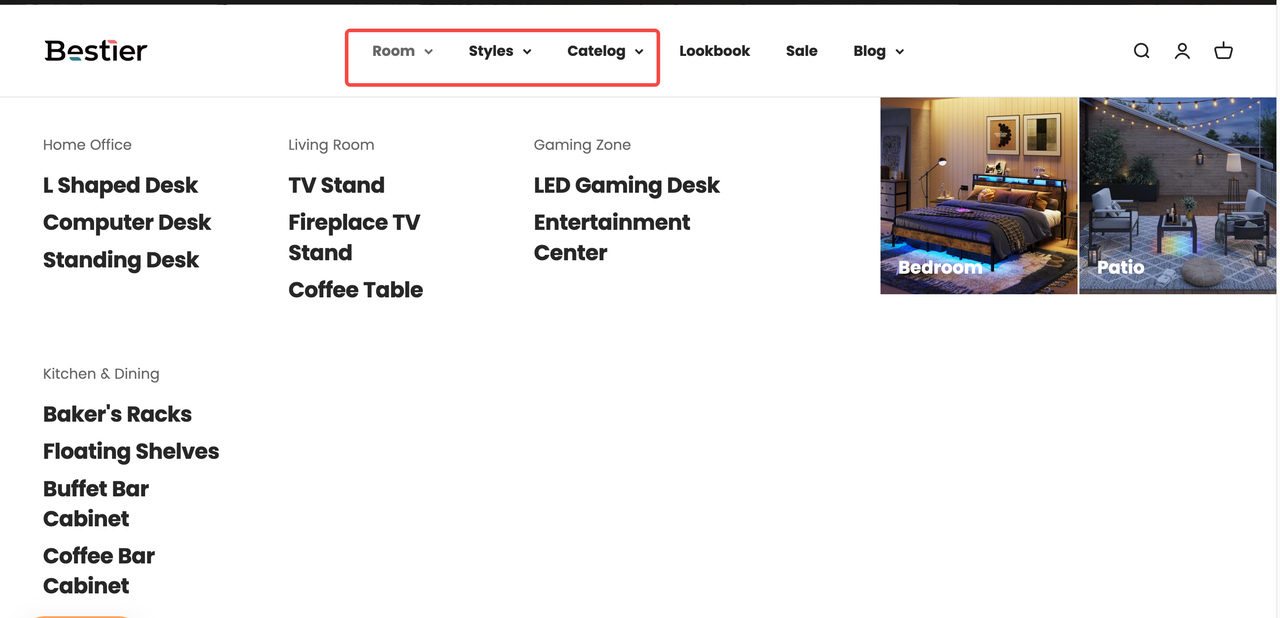Click the search magnifier icon
Viewport: 1280px width, 618px height.
pyautogui.click(x=1141, y=51)
